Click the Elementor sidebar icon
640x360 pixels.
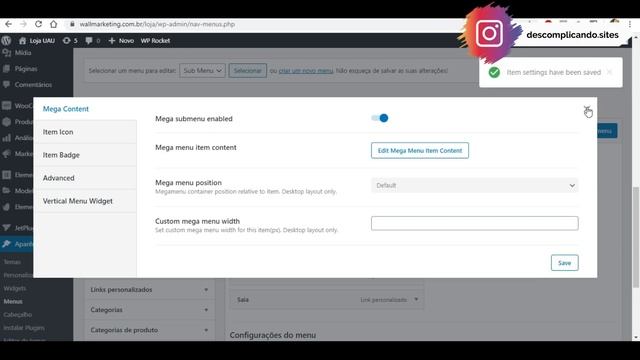point(7,175)
